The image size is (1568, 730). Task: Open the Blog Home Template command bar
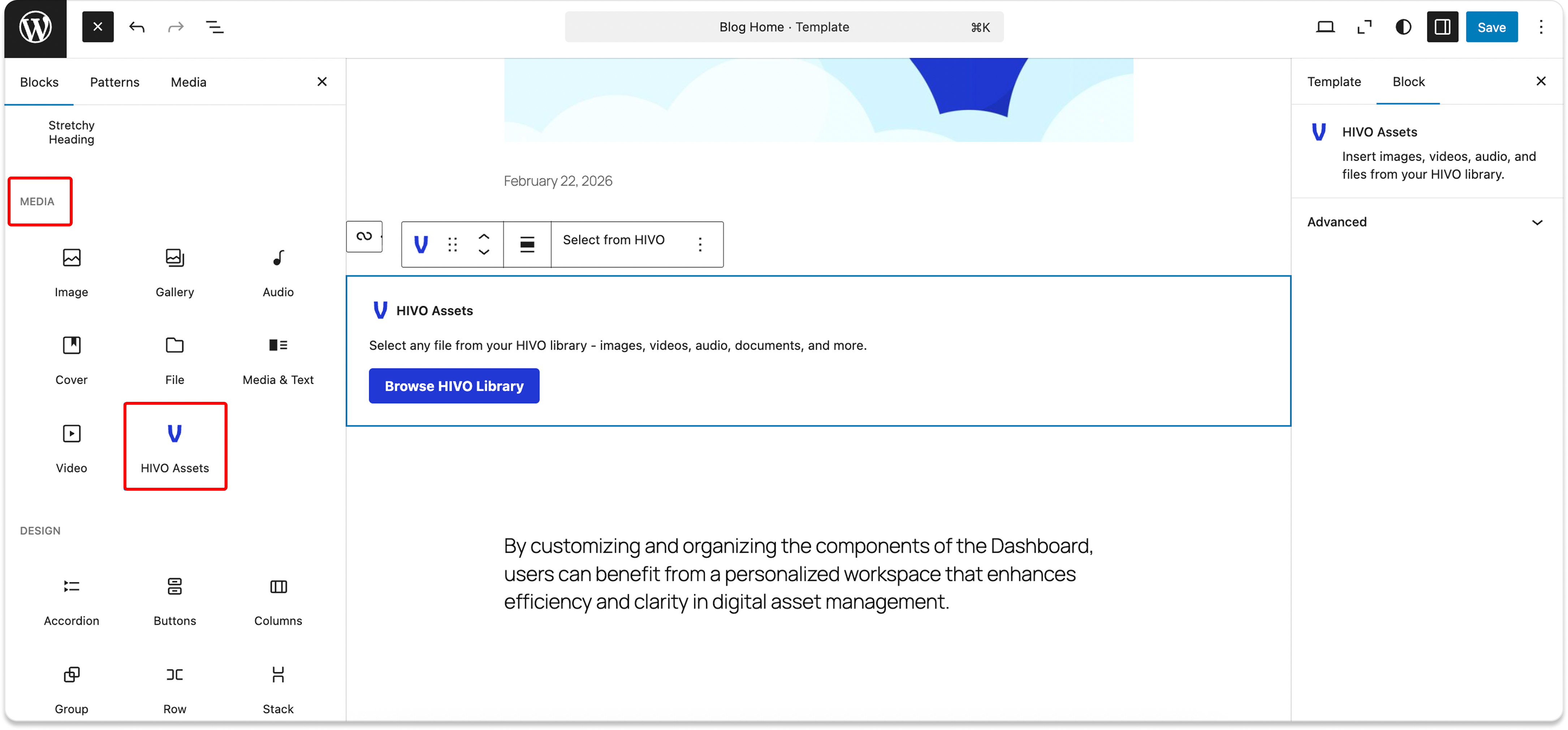tap(784, 27)
